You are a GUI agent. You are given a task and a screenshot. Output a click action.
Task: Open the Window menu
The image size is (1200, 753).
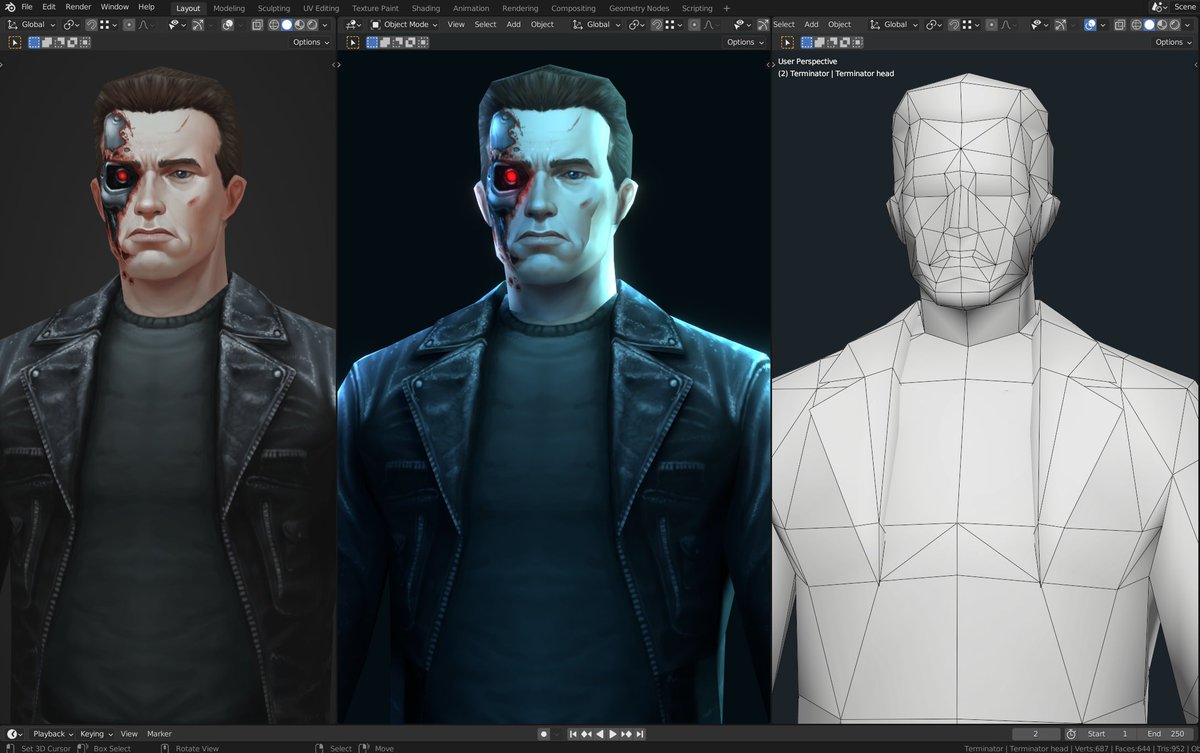[115, 7]
